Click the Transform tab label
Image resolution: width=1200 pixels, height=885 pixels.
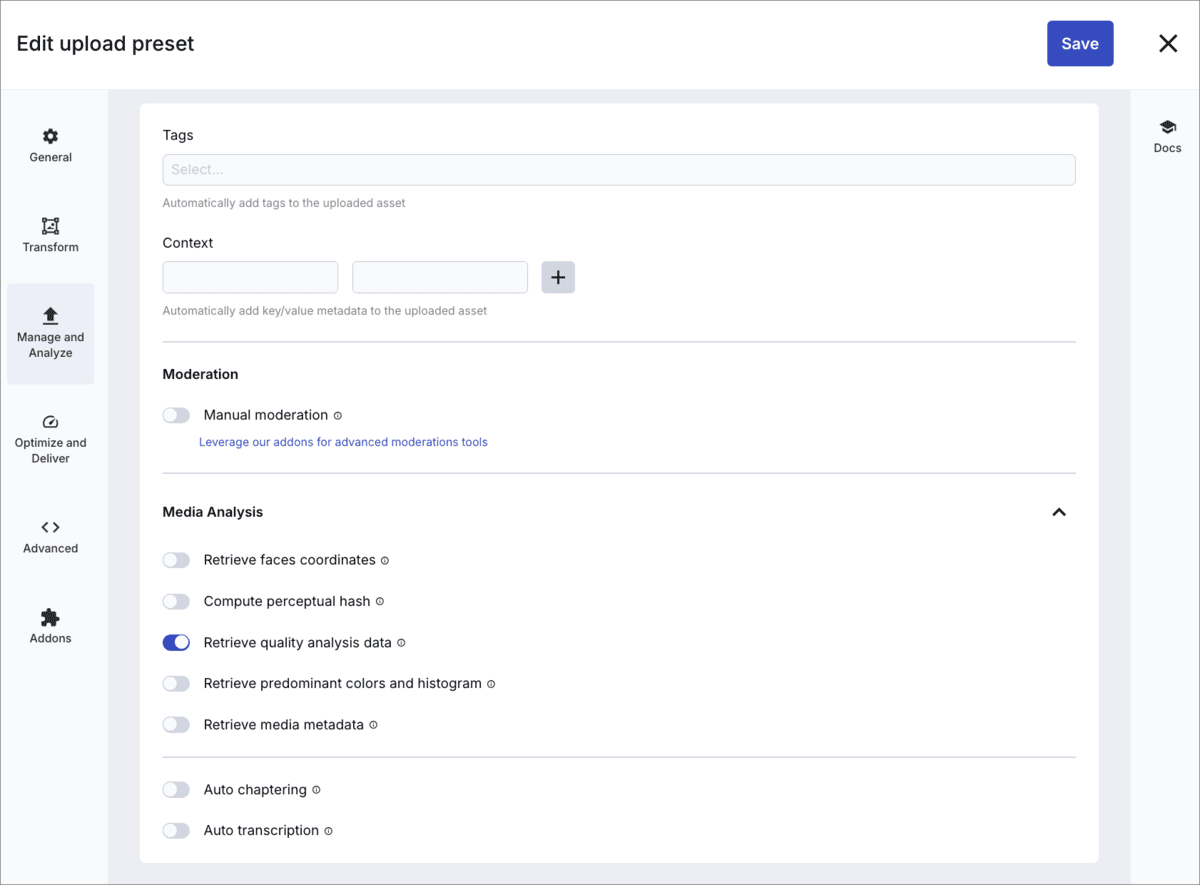50,247
